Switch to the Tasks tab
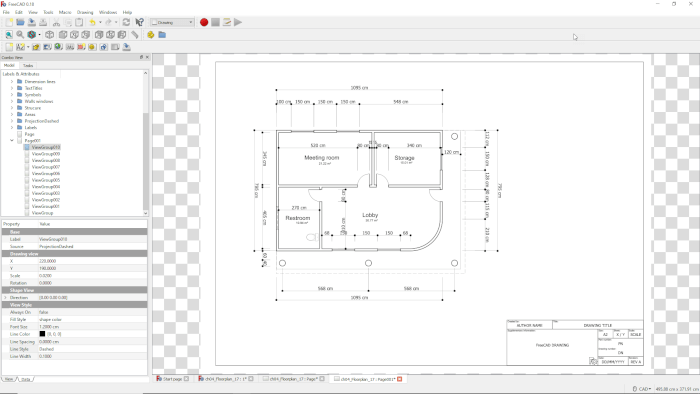700x394 pixels. [x=28, y=66]
